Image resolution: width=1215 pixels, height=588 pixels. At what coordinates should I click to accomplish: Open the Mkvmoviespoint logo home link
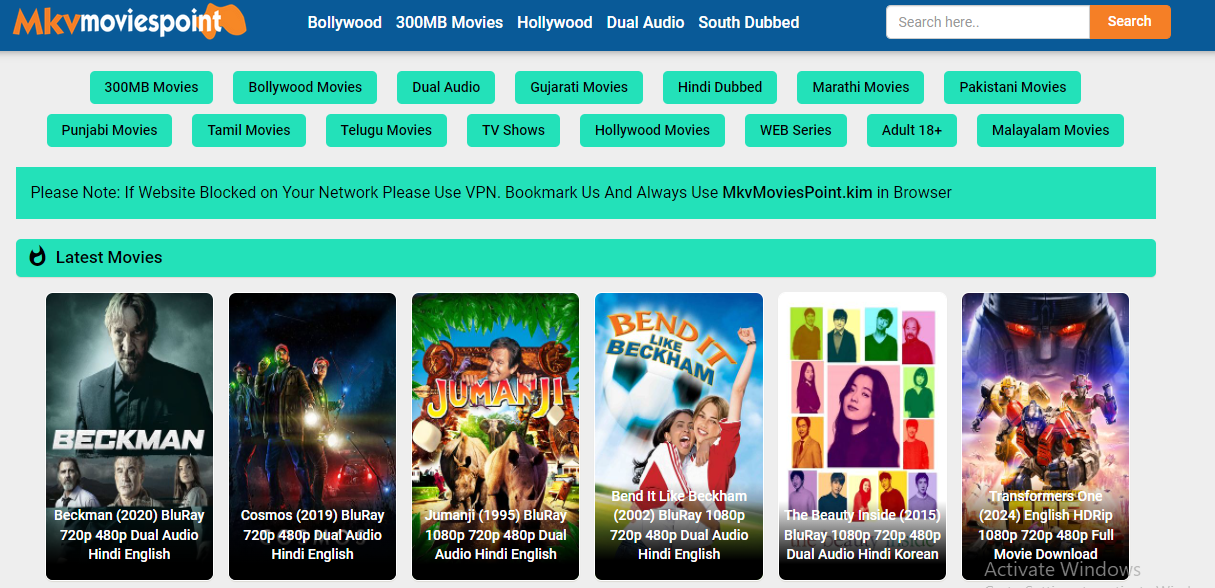(x=129, y=22)
